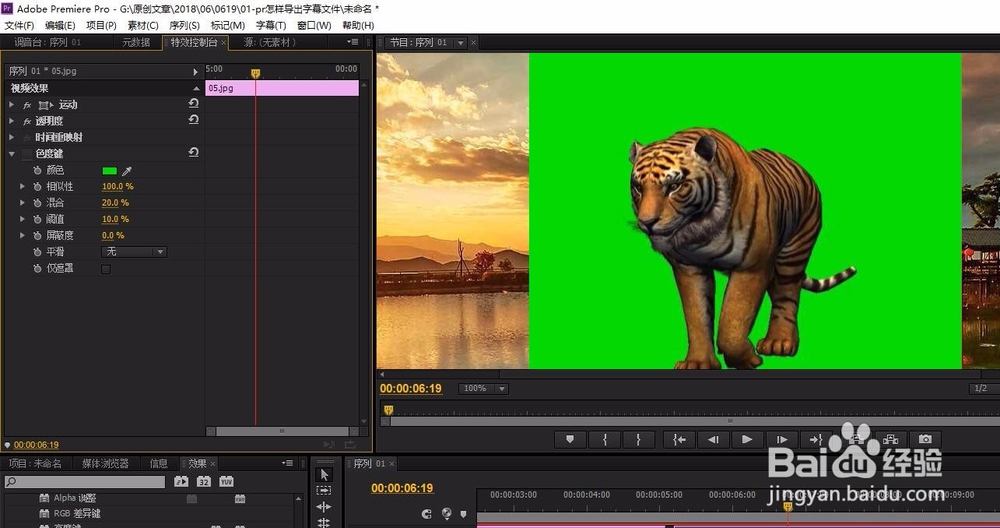The height and width of the screenshot is (528, 1000).
Task: Open the 编辑(E) menu
Action: (x=60, y=26)
